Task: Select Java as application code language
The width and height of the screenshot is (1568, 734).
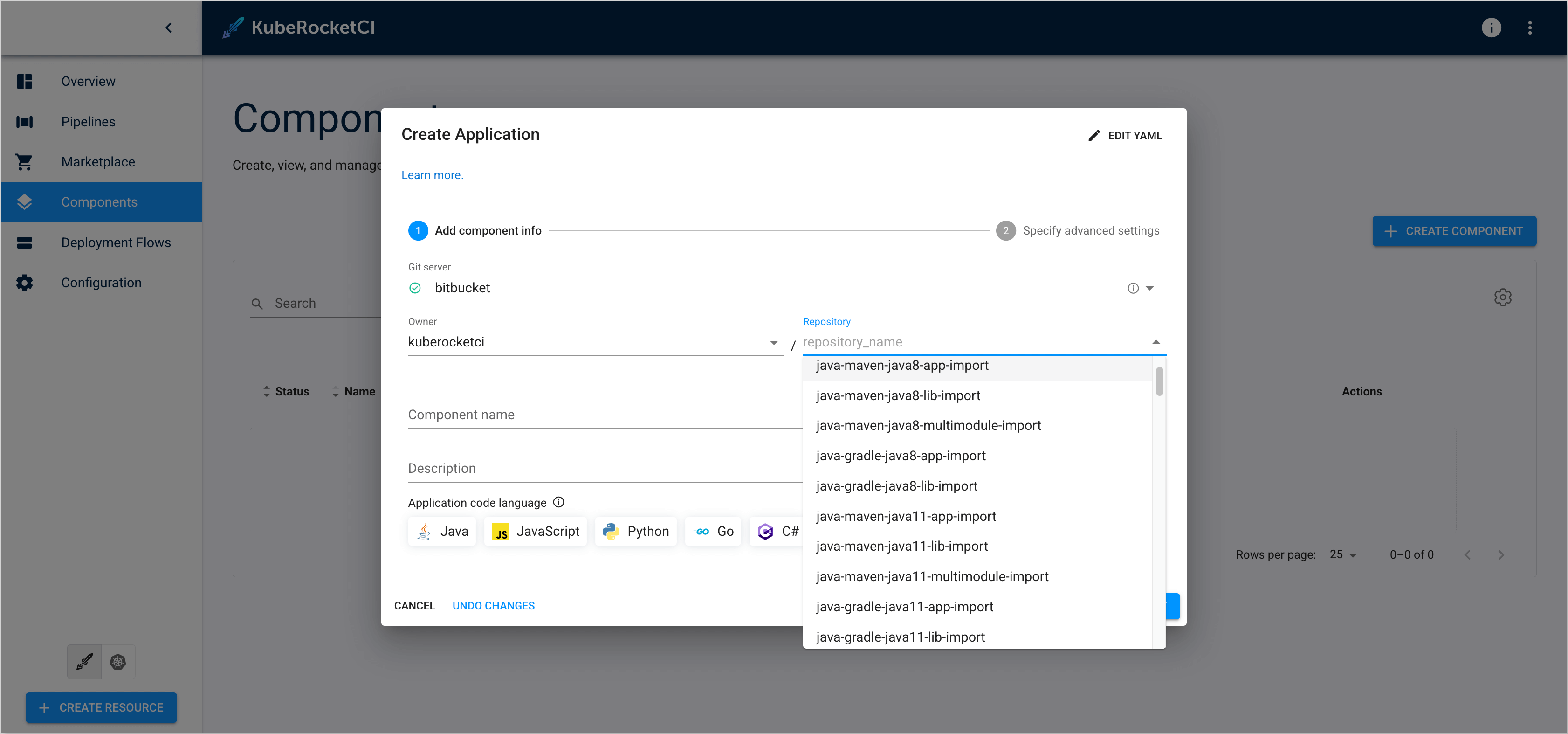Action: click(x=442, y=531)
